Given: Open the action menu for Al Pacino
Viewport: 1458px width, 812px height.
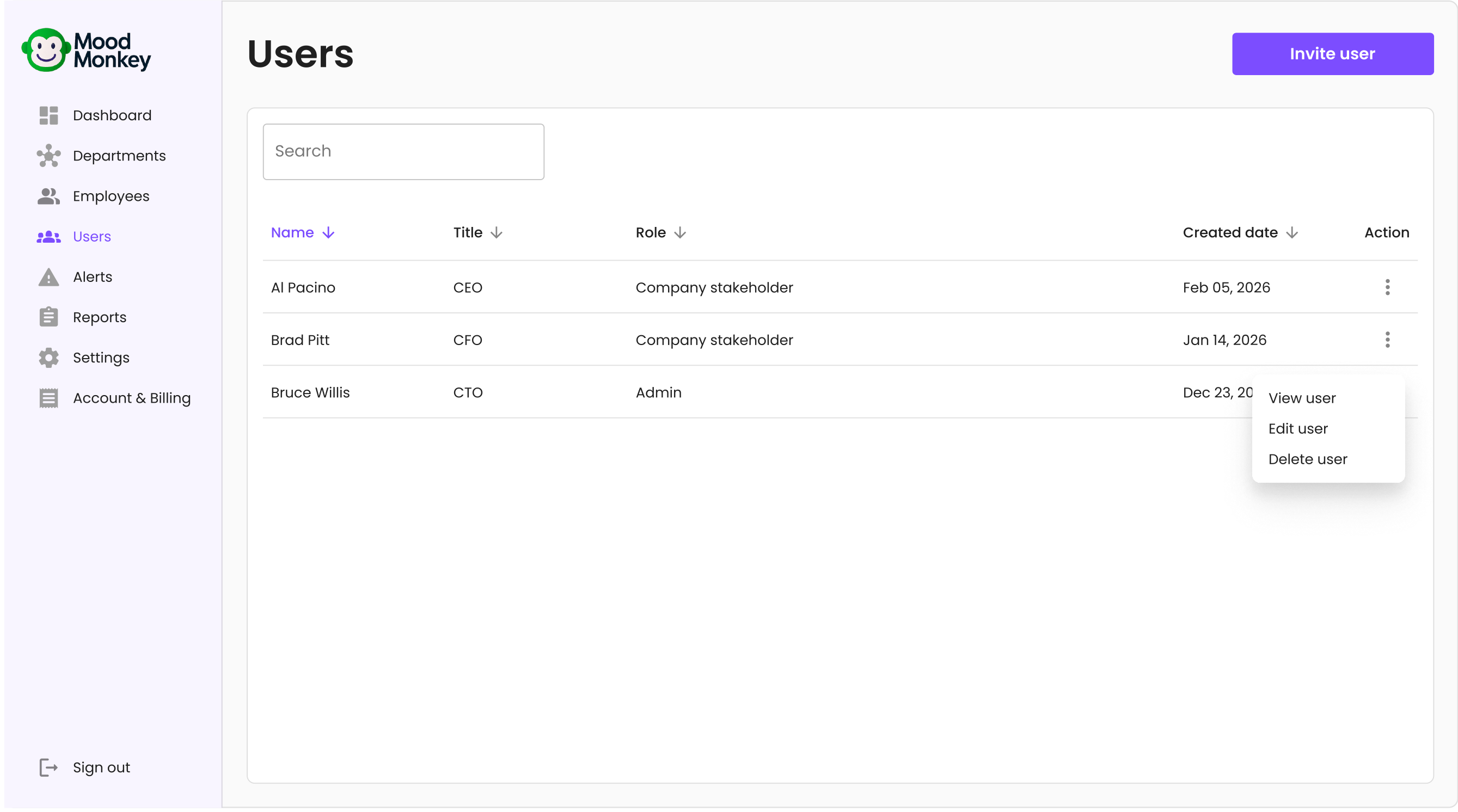Looking at the screenshot, I should pyautogui.click(x=1387, y=287).
